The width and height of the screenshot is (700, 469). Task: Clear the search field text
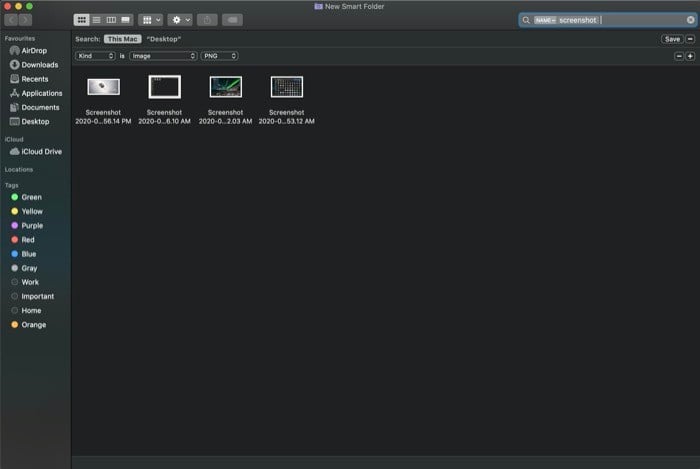(x=690, y=20)
